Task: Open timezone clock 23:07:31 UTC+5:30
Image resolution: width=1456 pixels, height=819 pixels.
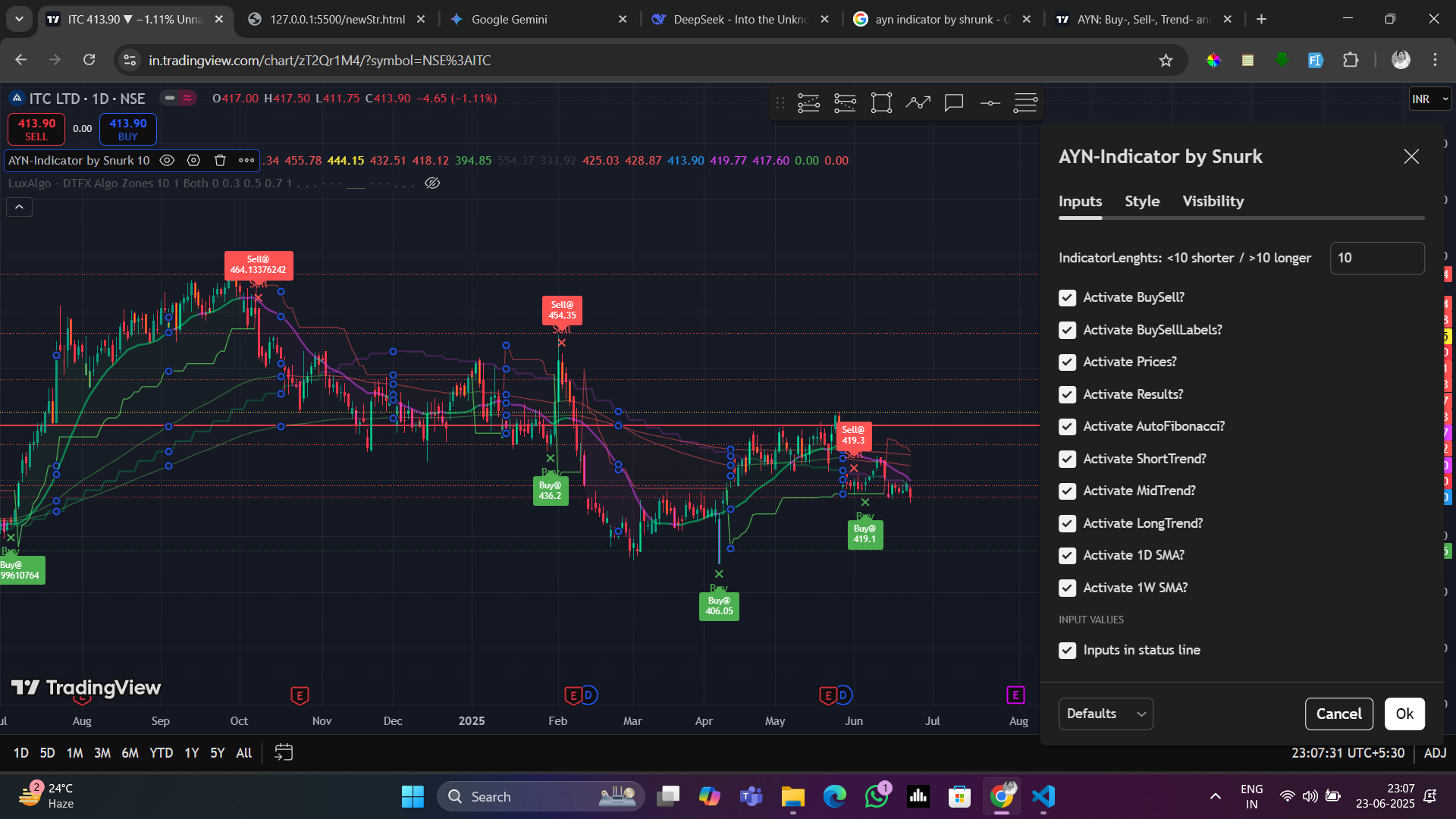Action: pyautogui.click(x=1348, y=753)
